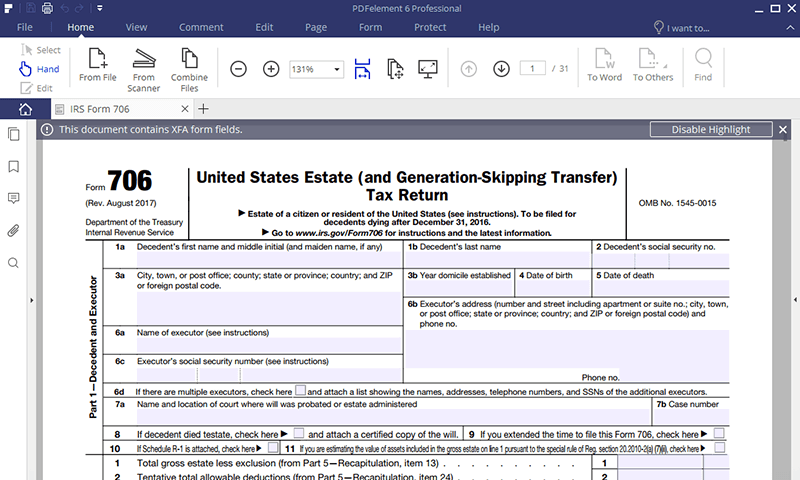Open the Page tab
800x480 pixels.
pyautogui.click(x=316, y=28)
